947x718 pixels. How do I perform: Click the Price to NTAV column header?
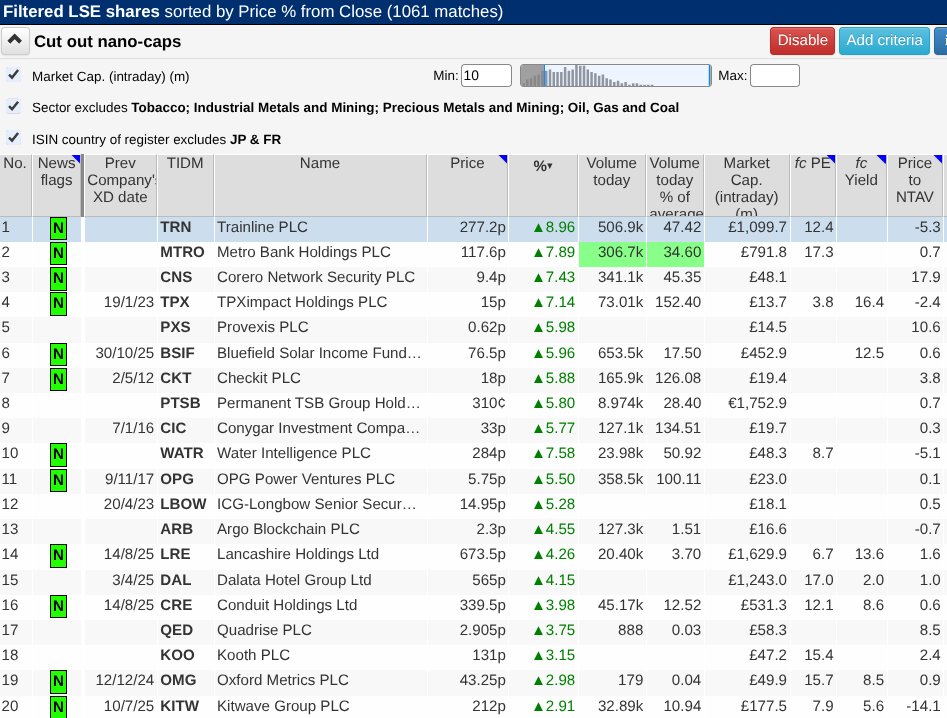(x=915, y=185)
